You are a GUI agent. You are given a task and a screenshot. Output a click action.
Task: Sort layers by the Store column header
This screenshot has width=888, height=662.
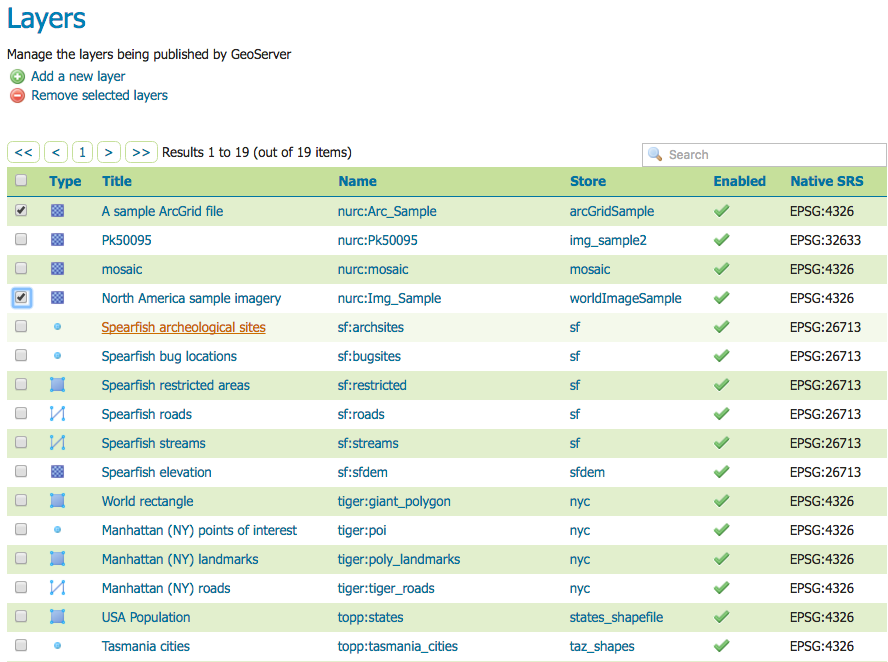[x=587, y=181]
